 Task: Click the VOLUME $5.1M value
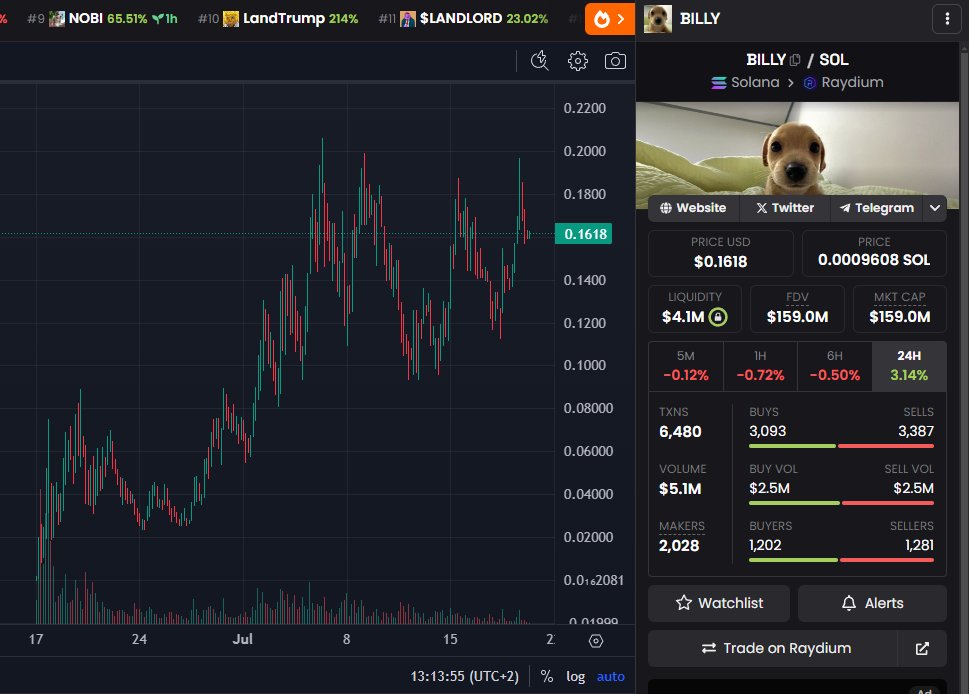tap(680, 489)
